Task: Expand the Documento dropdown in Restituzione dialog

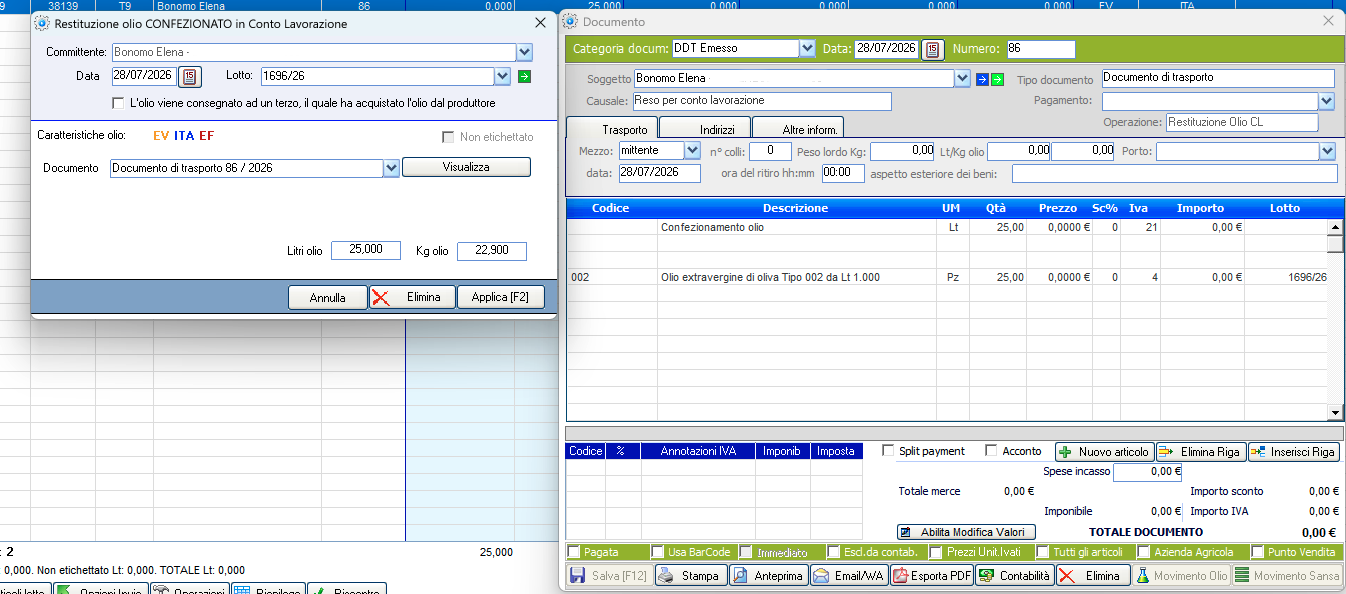Action: point(391,168)
